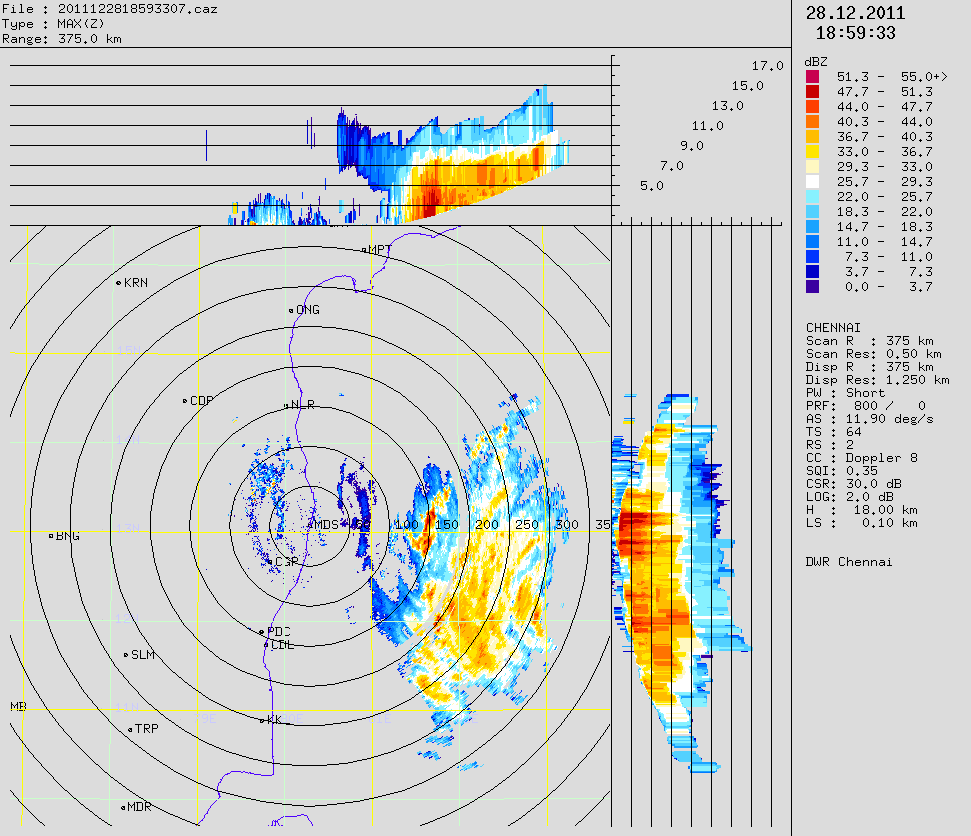
Task: Click the time 18:59:33
Action: [856, 33]
